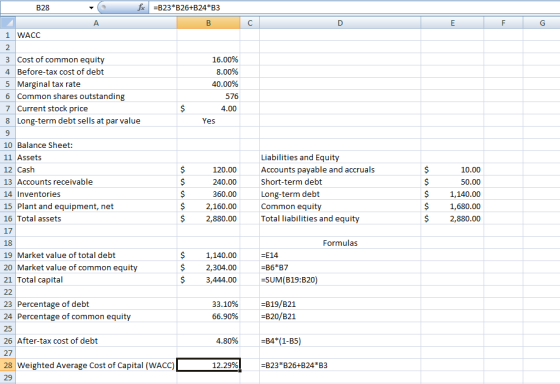560x384 pixels.
Task: Click the =B23*B26+B24*B3 text in column D
Action: [294, 365]
